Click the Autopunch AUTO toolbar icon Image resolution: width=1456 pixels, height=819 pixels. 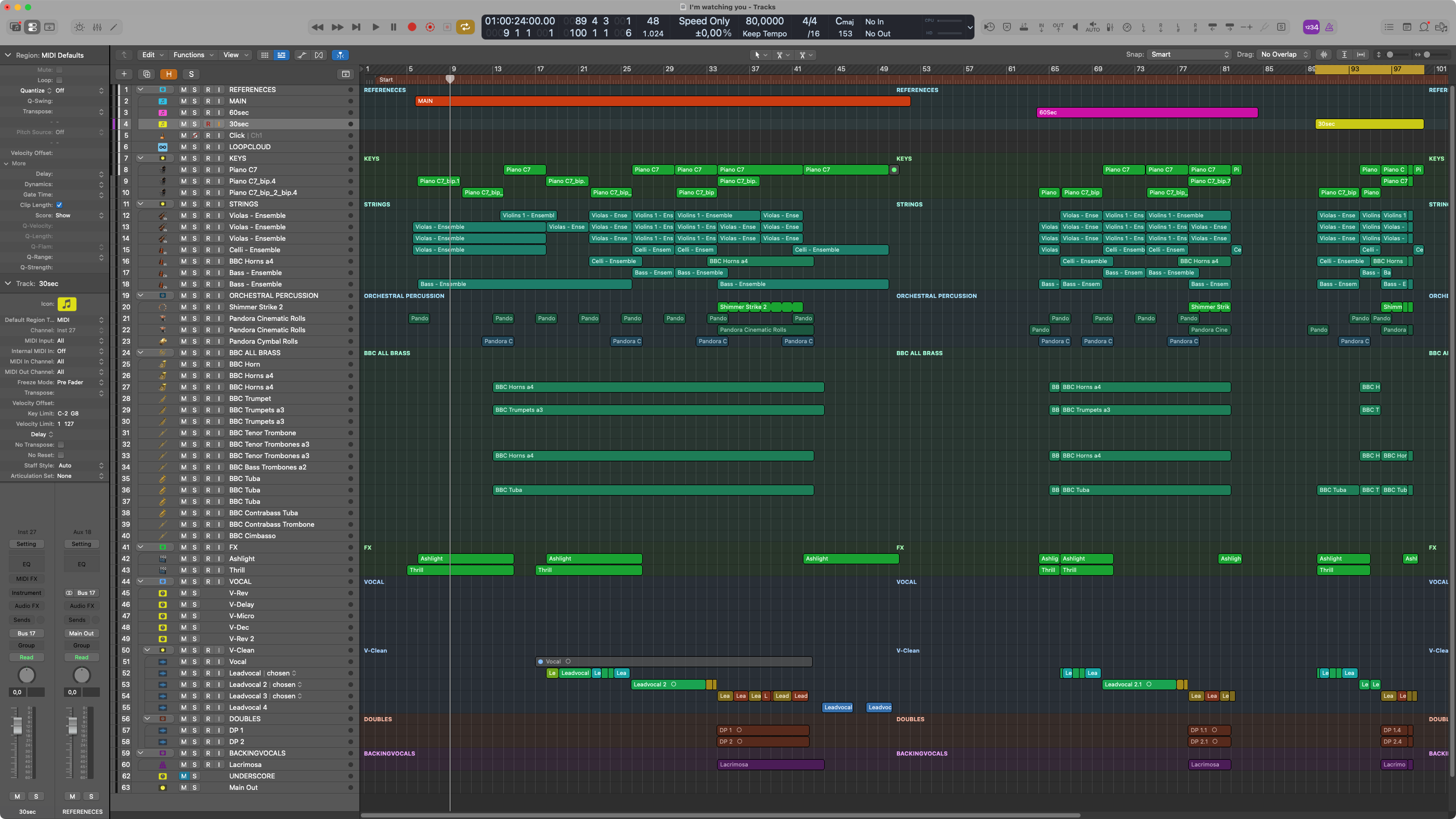(x=1092, y=27)
